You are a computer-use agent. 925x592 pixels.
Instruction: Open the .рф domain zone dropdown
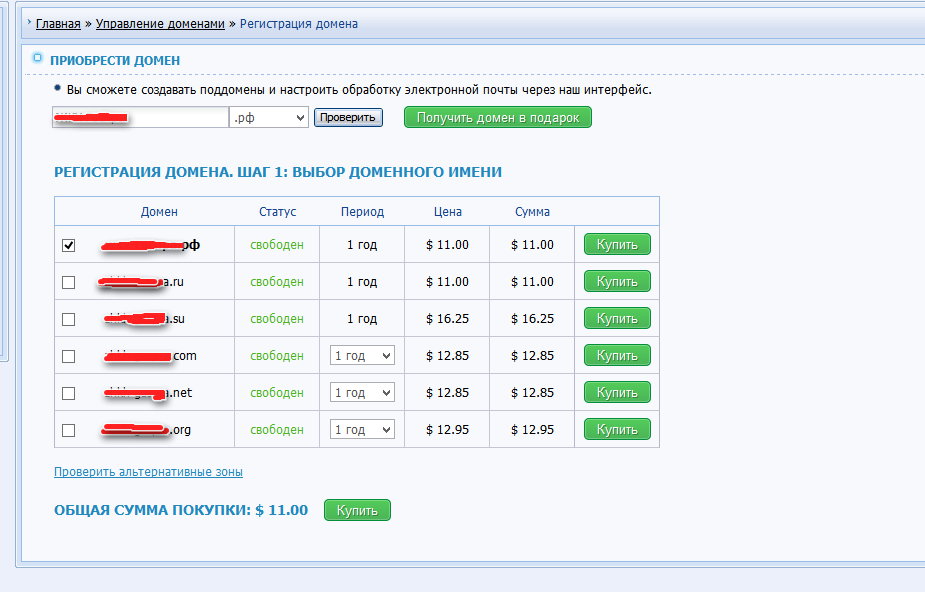pyautogui.click(x=268, y=118)
